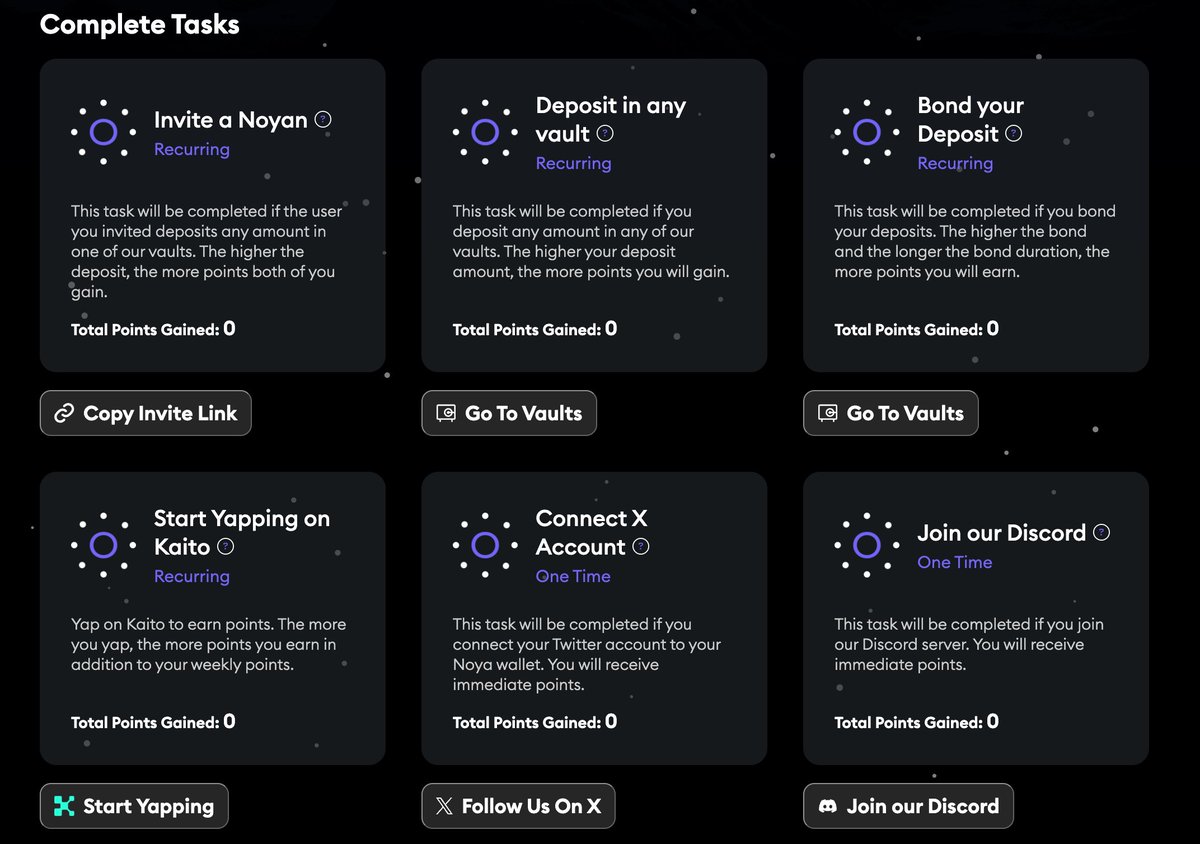Click the question mark beside Bond your Deposit
The image size is (1200, 844).
[1014, 133]
